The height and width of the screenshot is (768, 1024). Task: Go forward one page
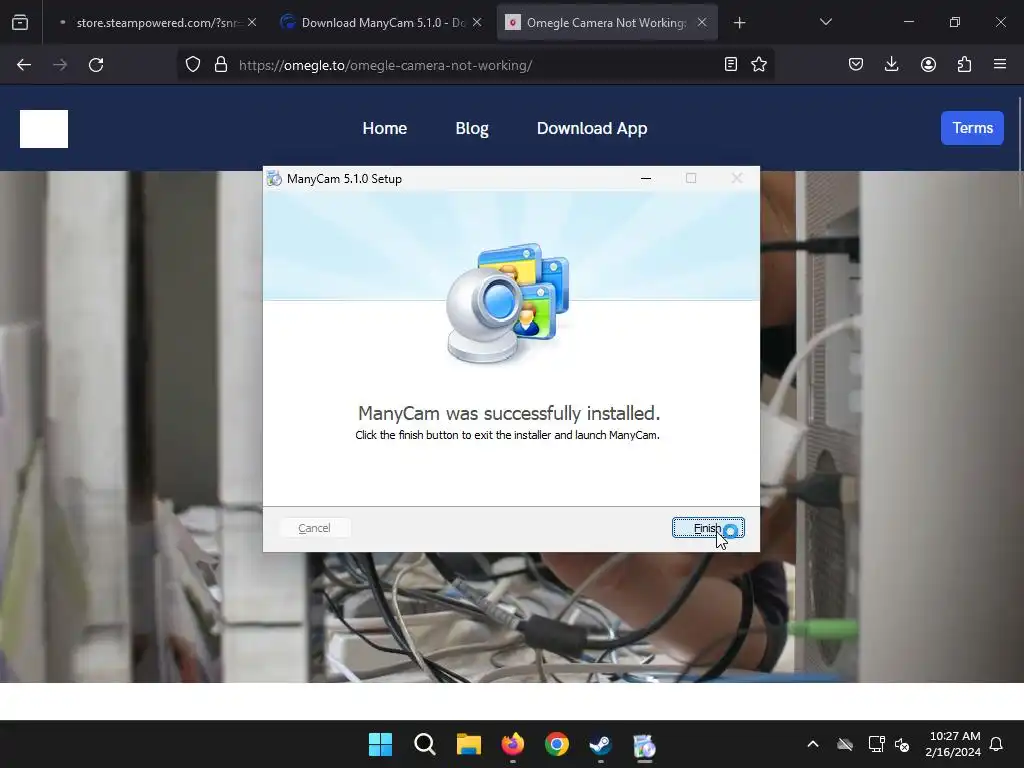pos(60,65)
